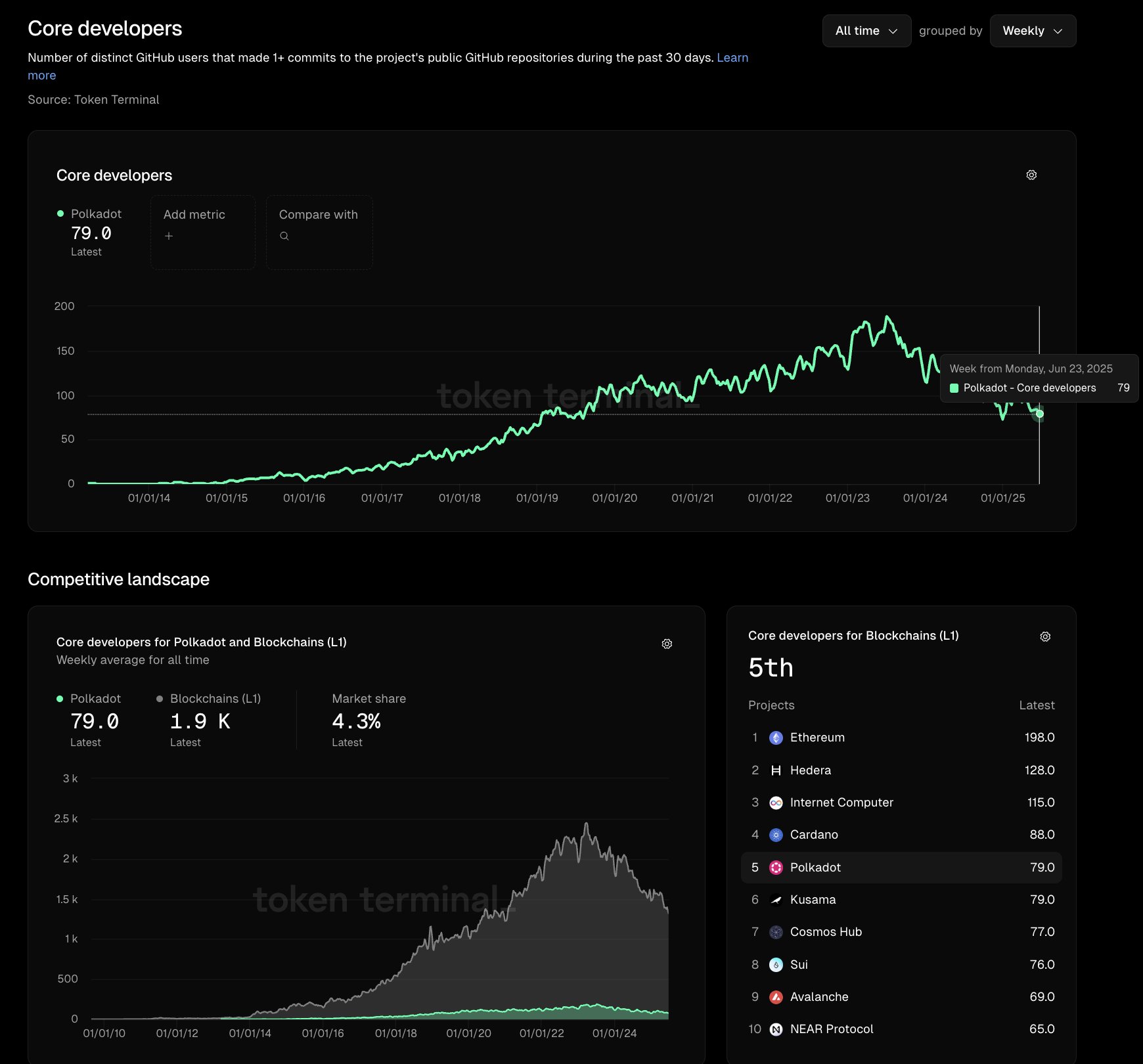Select the Avalanche project name
Image resolution: width=1143 pixels, height=1064 pixels.
(x=819, y=997)
